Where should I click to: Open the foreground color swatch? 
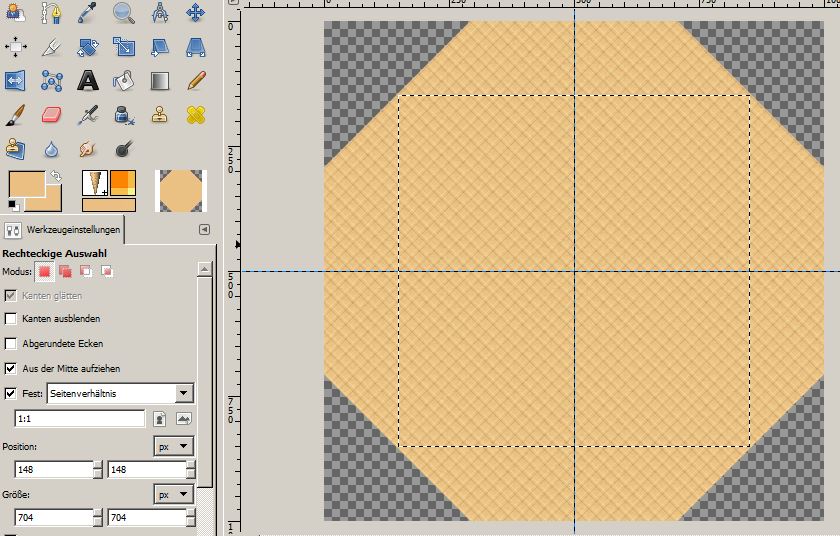click(27, 184)
